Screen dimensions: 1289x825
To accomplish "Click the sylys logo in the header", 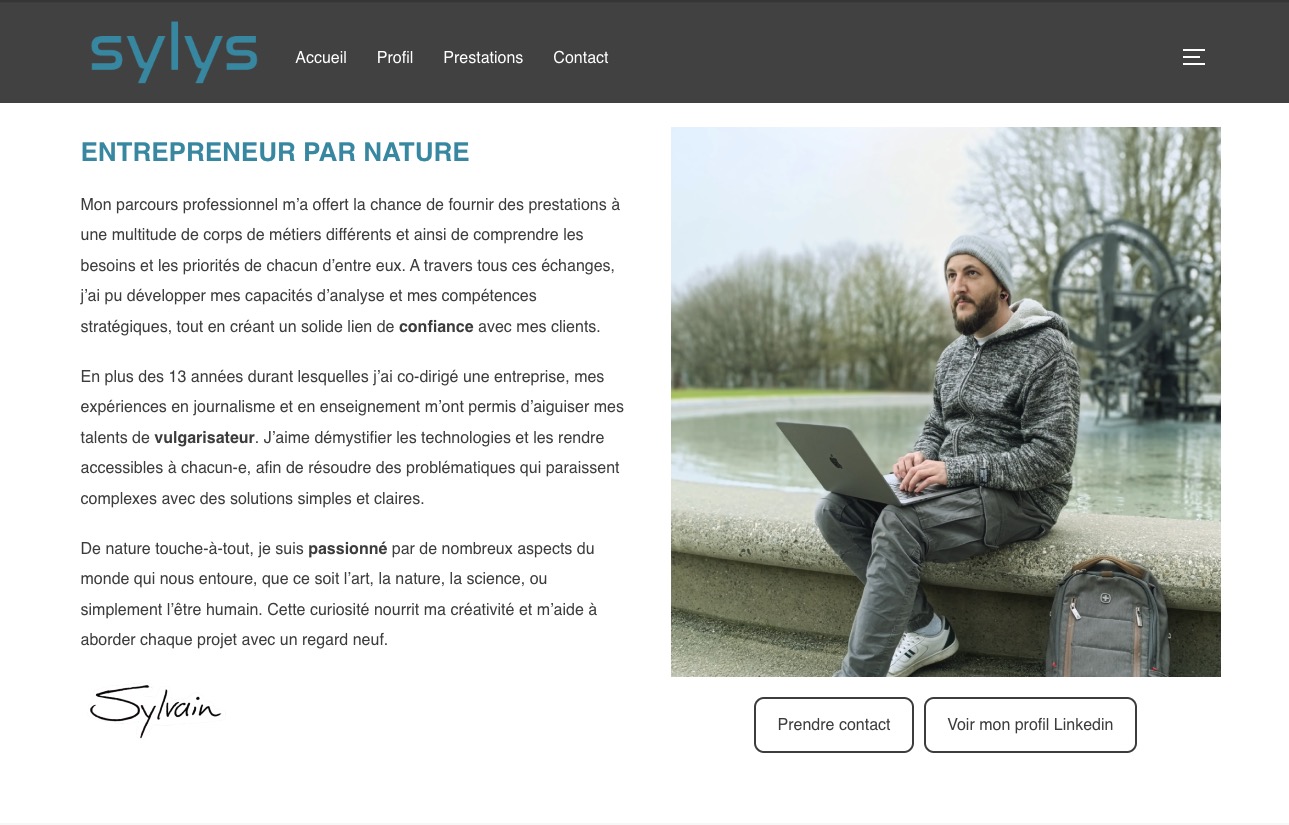I will pyautogui.click(x=174, y=56).
